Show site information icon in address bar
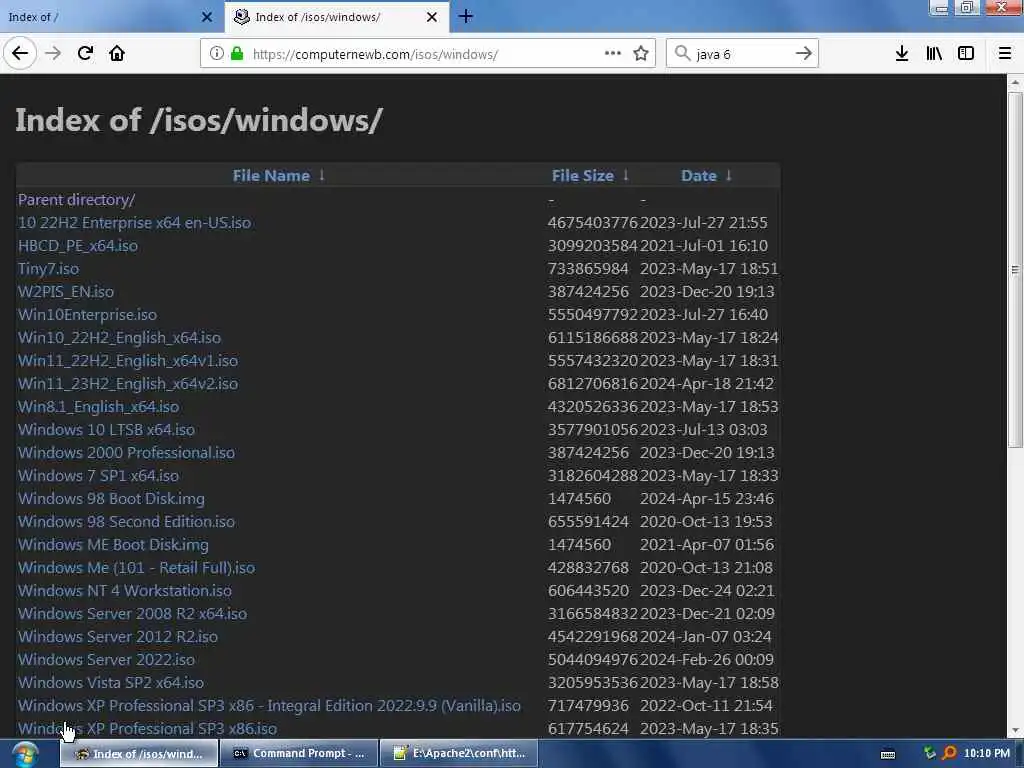This screenshot has height=768, width=1024. (217, 54)
